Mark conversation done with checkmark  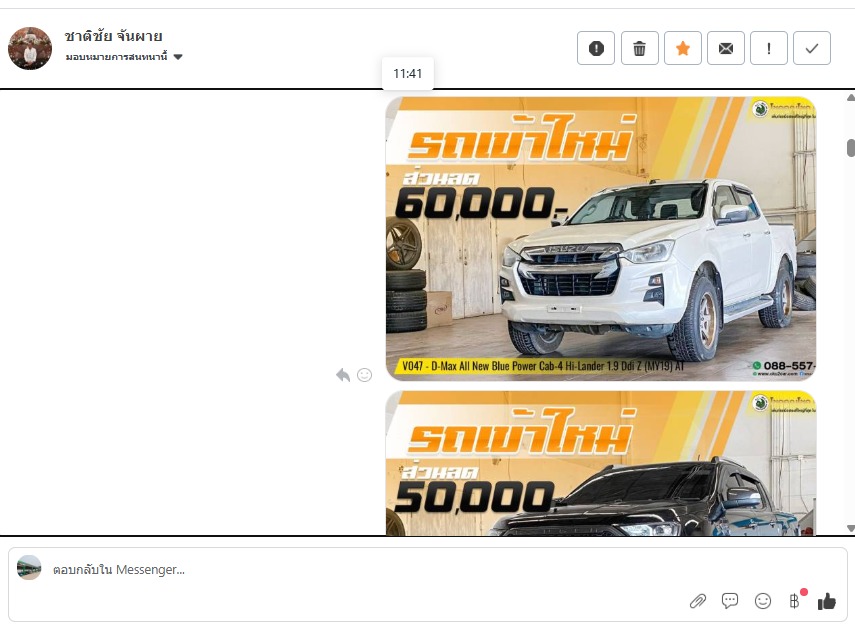[x=812, y=49]
